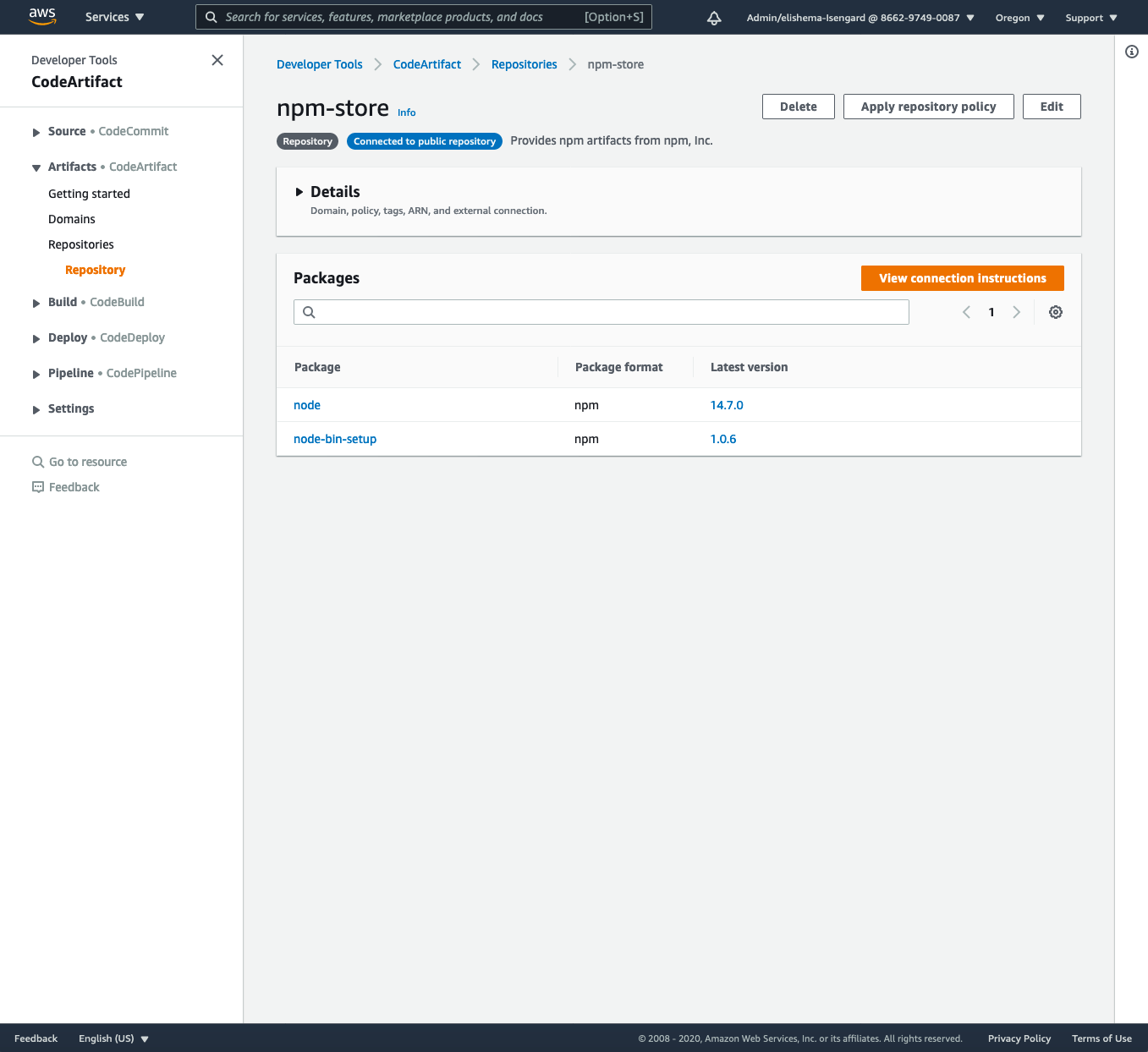Go to next packages page arrow
The image size is (1148, 1052).
click(x=1017, y=312)
